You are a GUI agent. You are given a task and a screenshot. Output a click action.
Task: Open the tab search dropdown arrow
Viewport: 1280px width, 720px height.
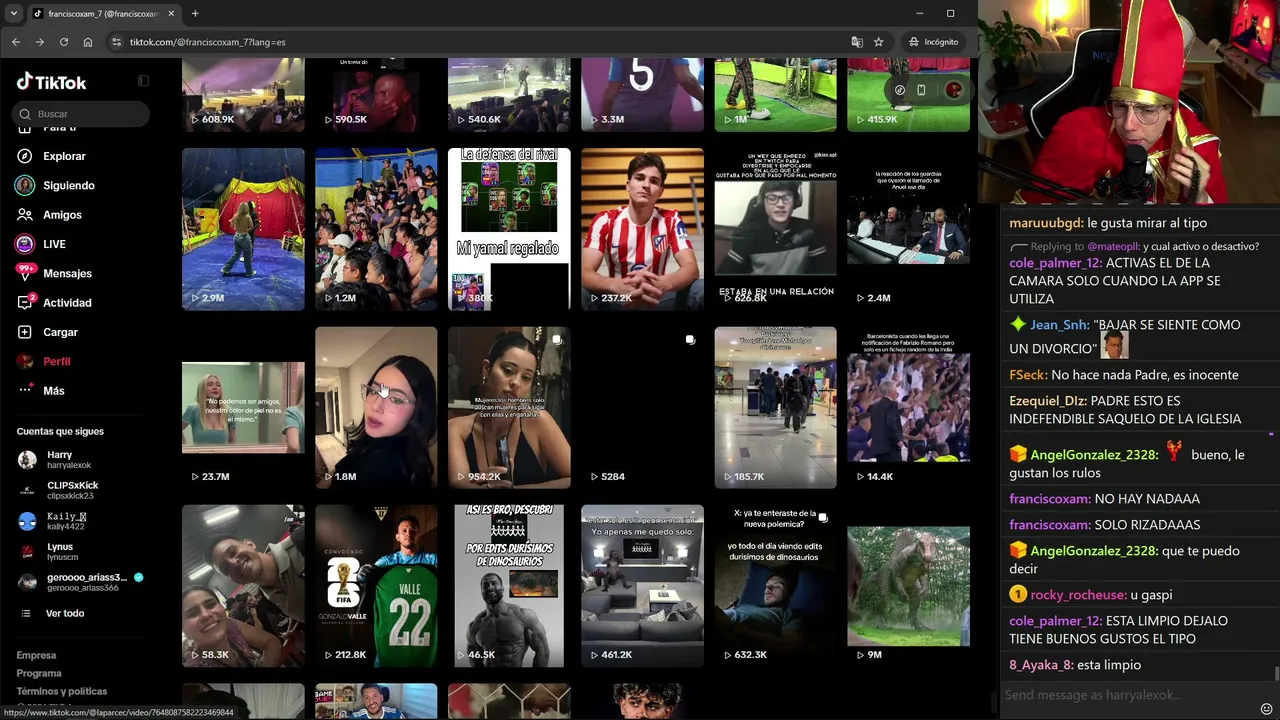click(x=13, y=14)
